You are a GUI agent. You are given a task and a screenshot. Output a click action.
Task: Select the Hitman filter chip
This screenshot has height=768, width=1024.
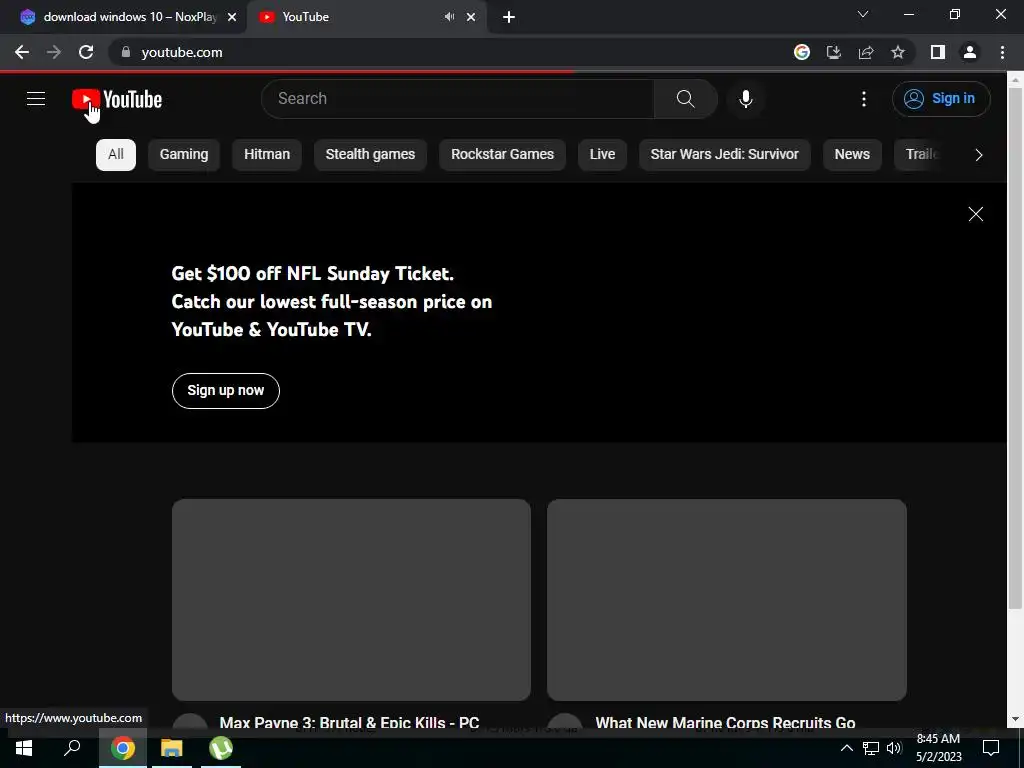267,155
